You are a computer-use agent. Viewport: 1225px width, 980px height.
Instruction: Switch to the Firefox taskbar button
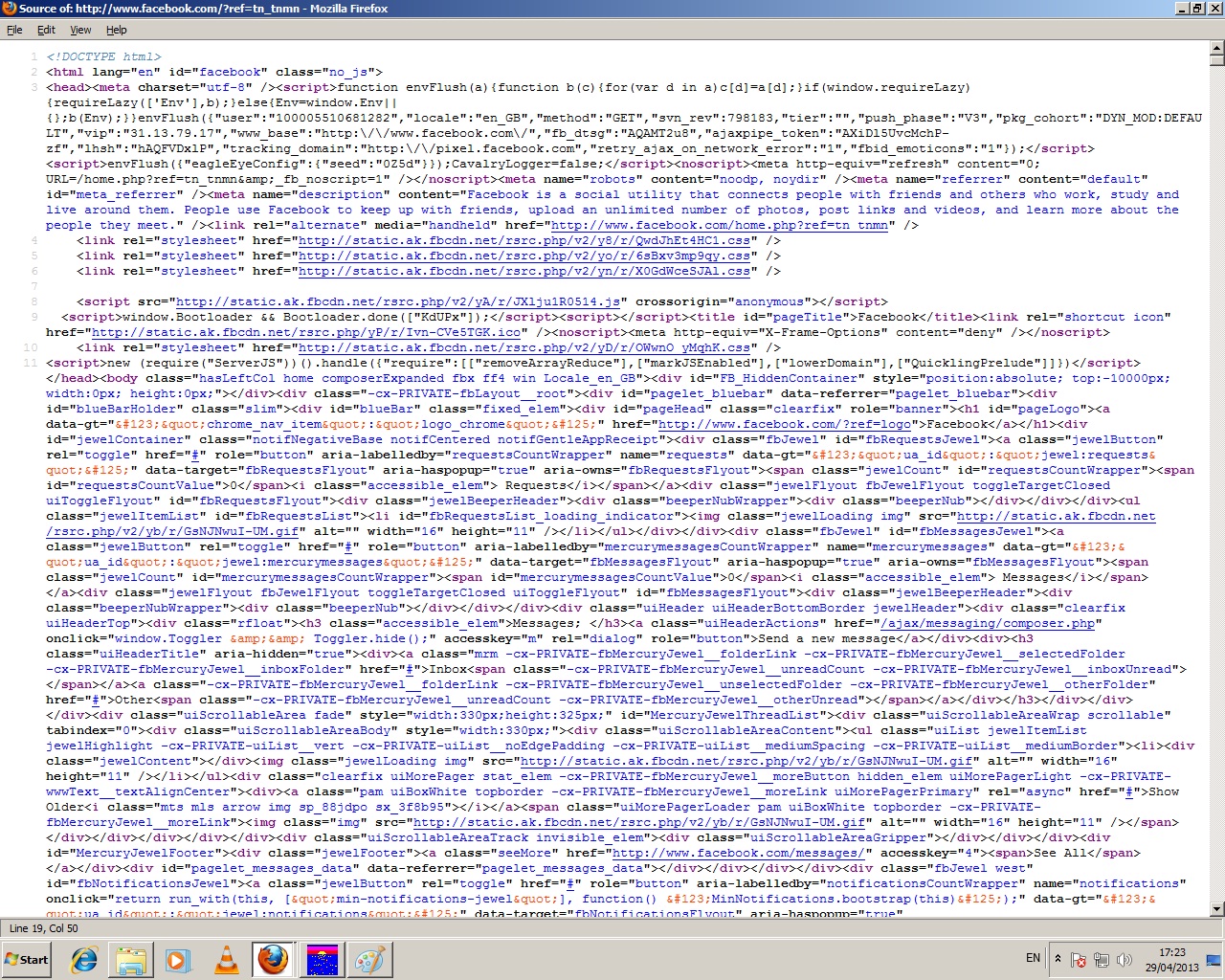tap(274, 959)
